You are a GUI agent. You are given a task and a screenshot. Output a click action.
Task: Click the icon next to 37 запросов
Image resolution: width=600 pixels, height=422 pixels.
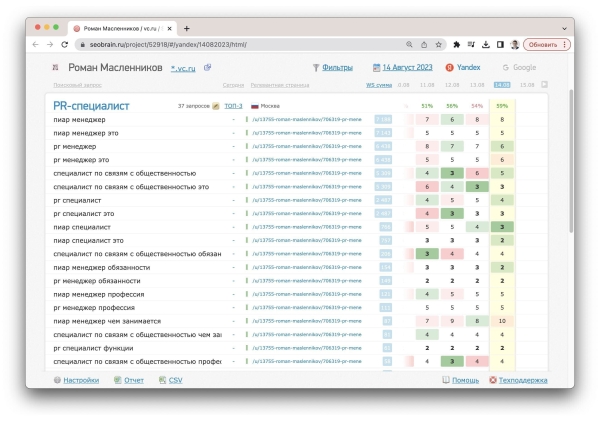(x=215, y=105)
